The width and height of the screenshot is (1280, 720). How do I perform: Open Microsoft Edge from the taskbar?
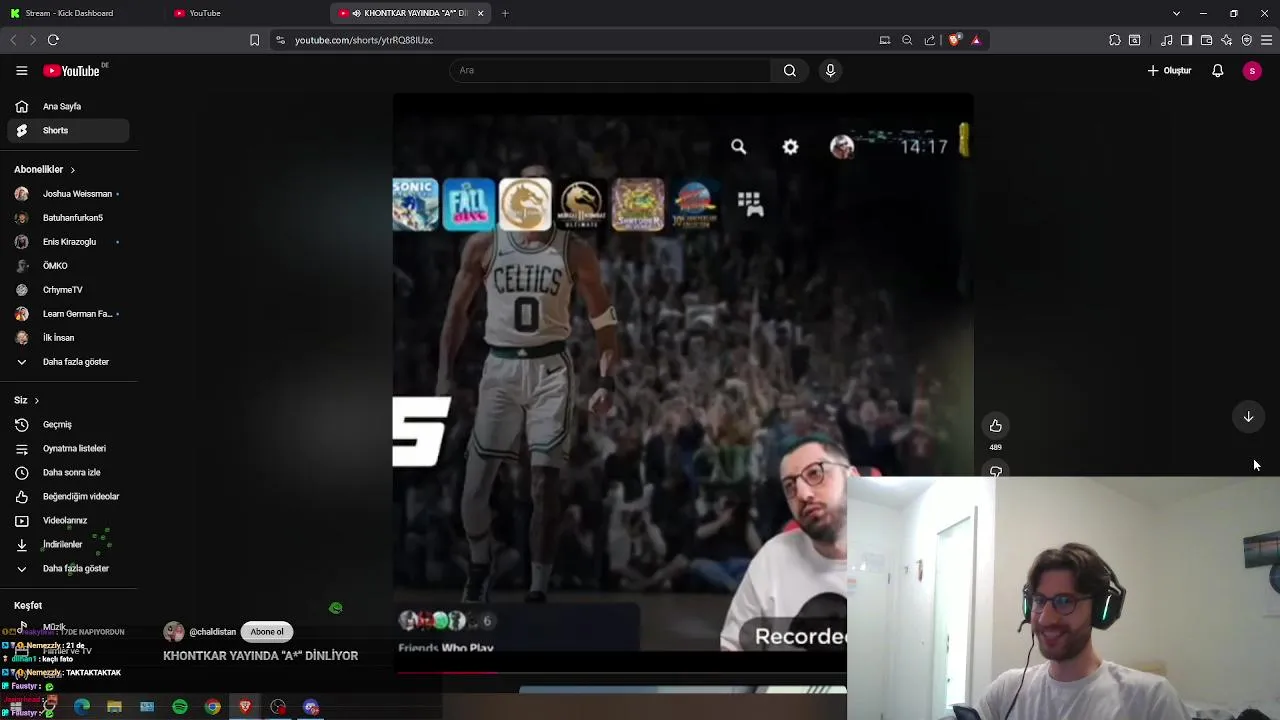pyautogui.click(x=82, y=707)
